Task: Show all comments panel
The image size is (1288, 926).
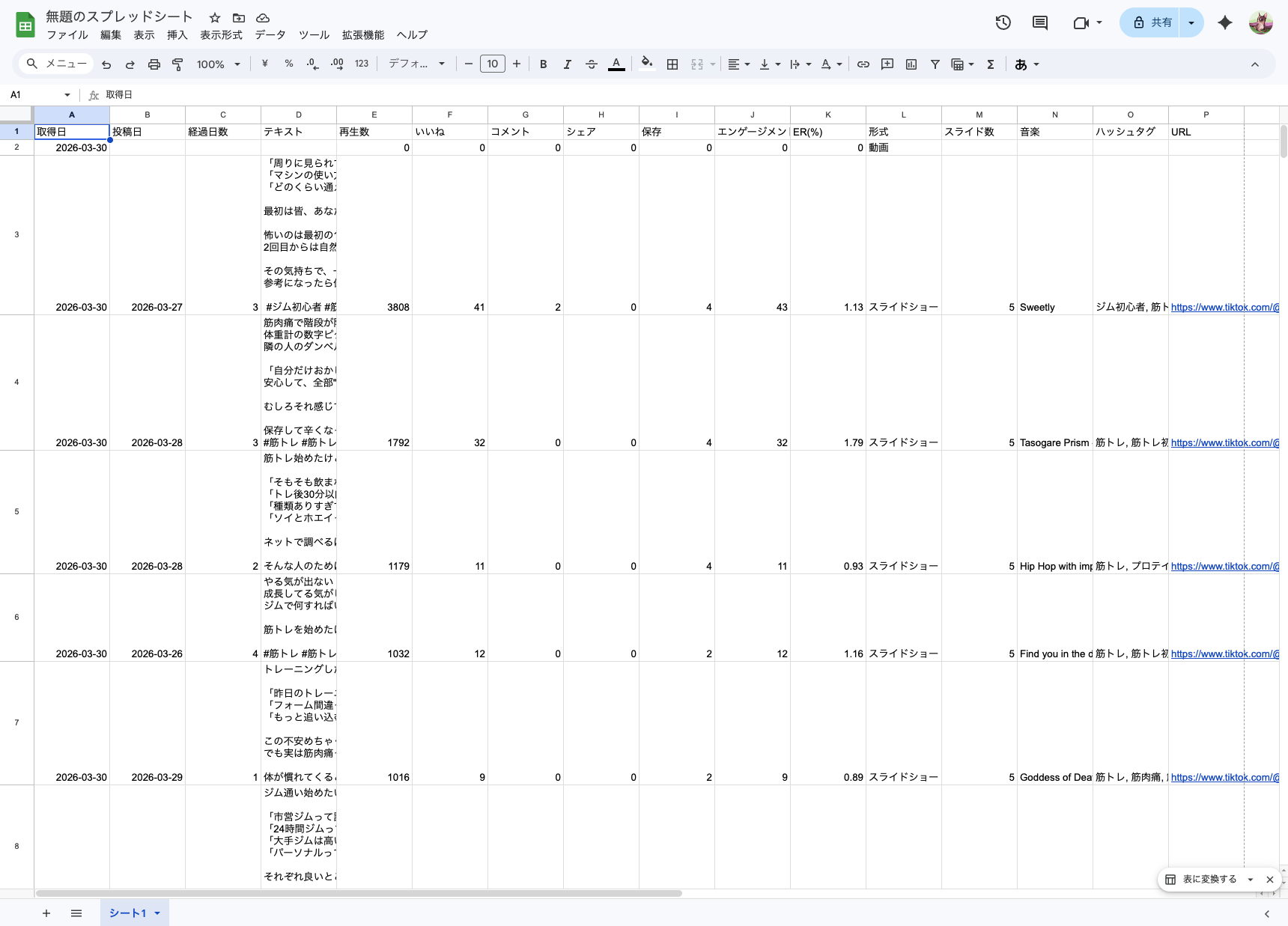Action: [x=1040, y=22]
